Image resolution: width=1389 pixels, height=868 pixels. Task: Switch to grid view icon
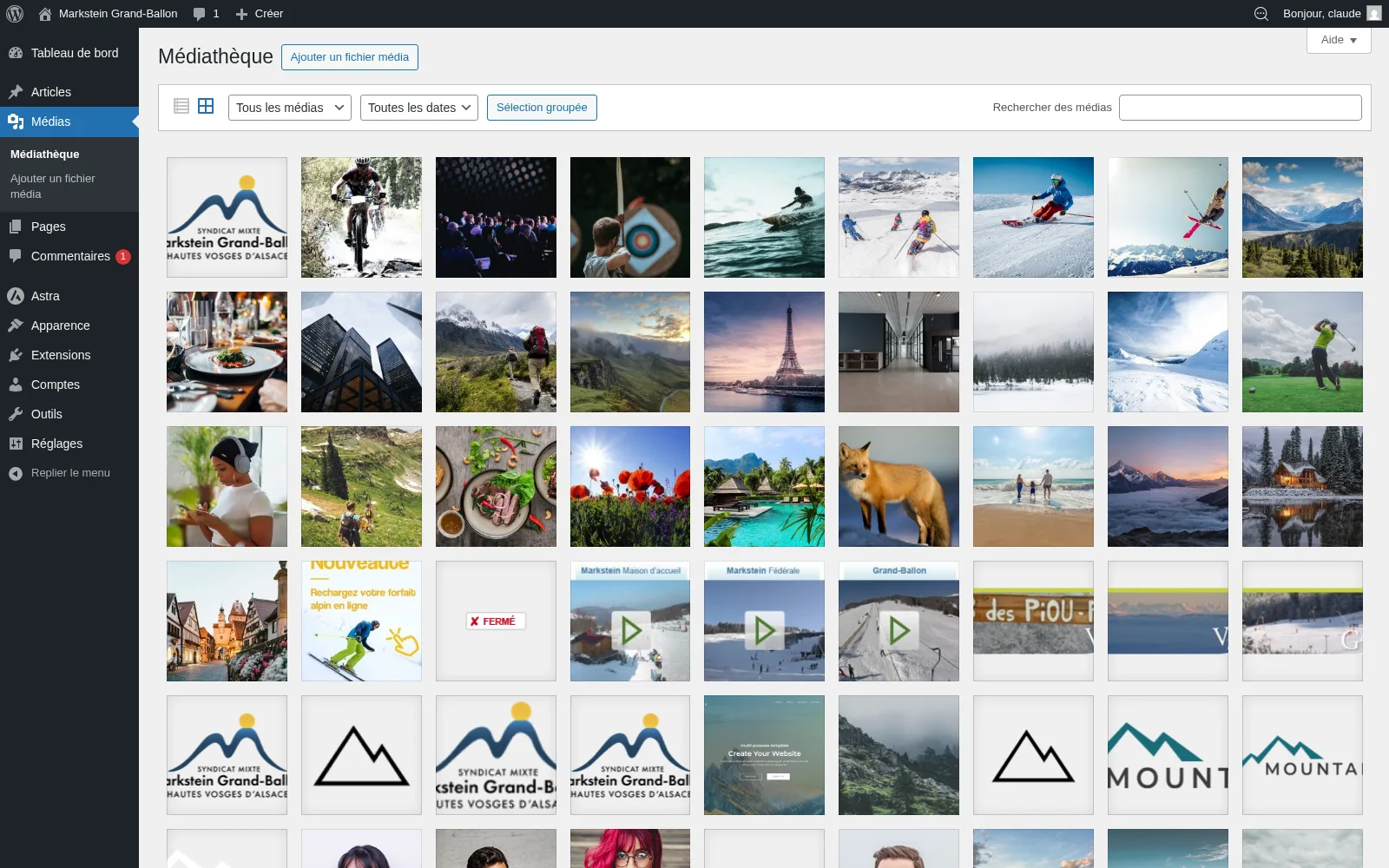pos(206,106)
